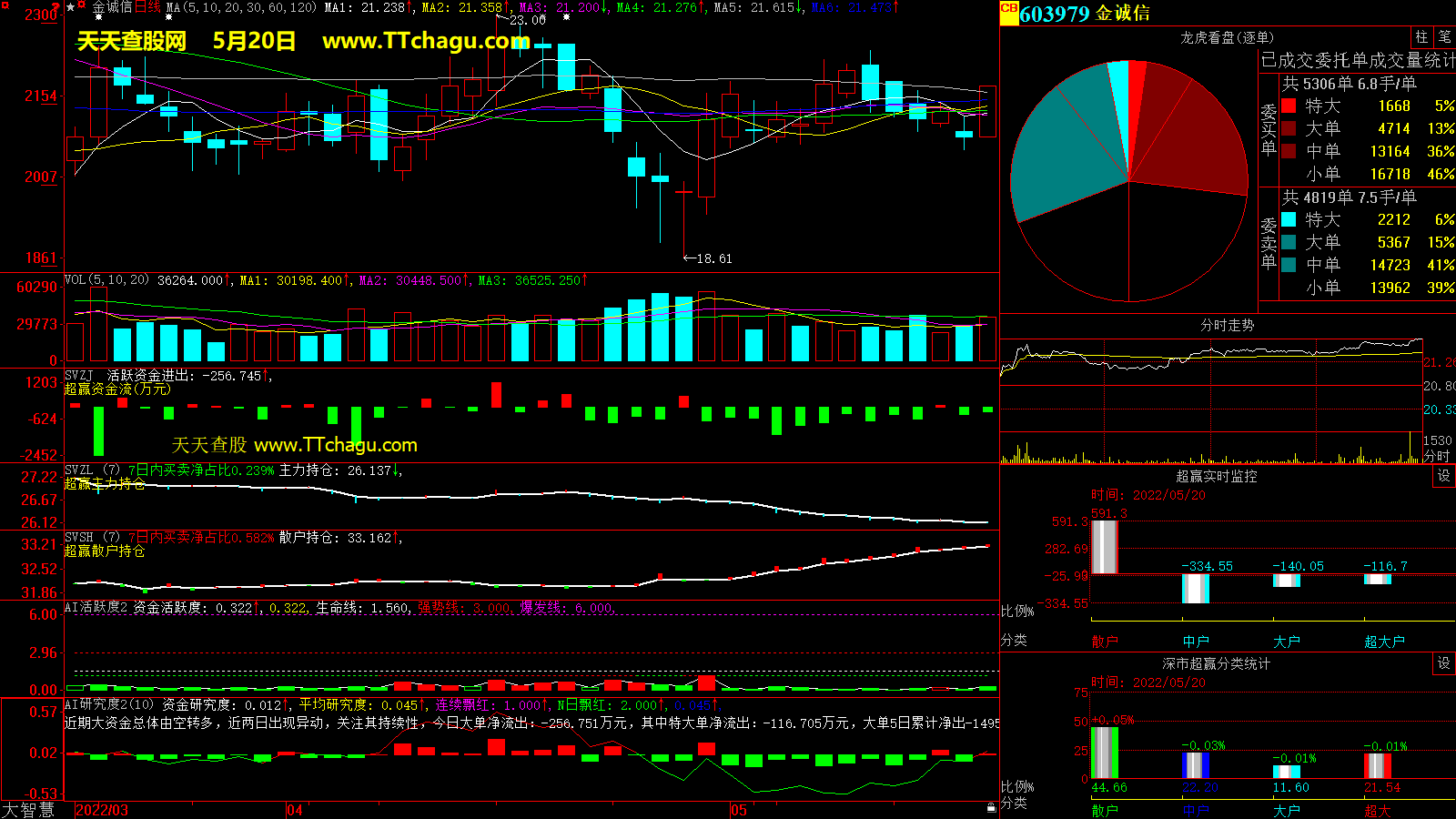Click the 05 month marker on timeline
1456x819 pixels.
point(738,810)
